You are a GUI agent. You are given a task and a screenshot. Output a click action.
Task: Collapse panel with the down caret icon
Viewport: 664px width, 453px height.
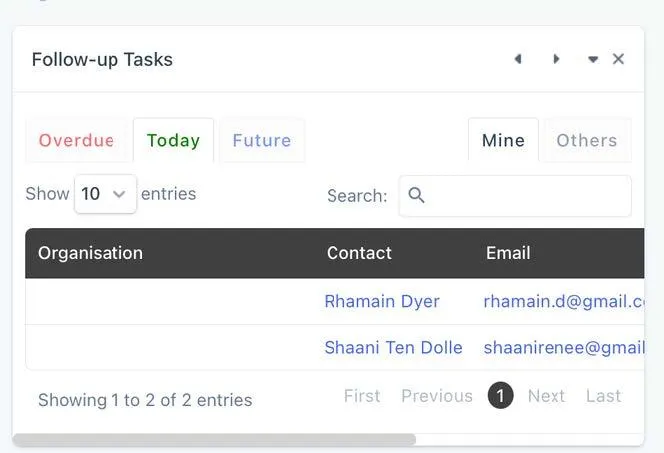pos(593,59)
